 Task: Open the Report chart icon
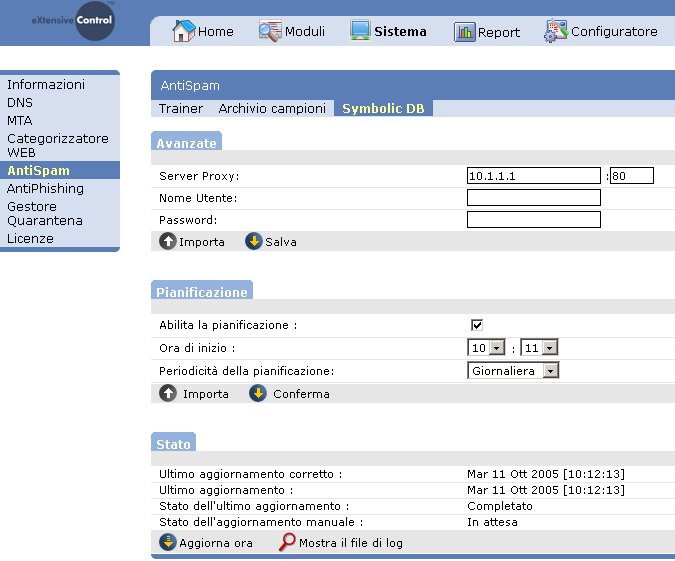(465, 32)
